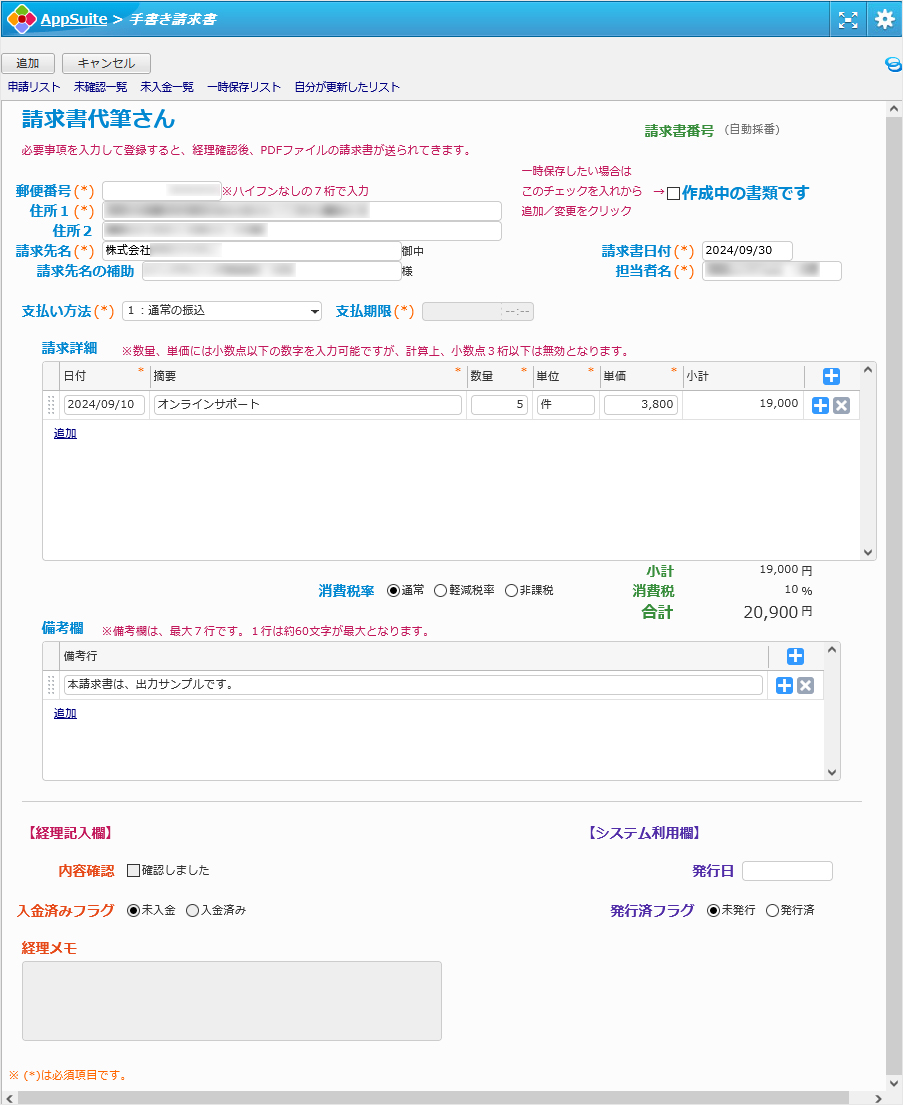This screenshot has height=1105, width=903.
Task: Click the AppSuite logo icon
Action: [x=23, y=17]
